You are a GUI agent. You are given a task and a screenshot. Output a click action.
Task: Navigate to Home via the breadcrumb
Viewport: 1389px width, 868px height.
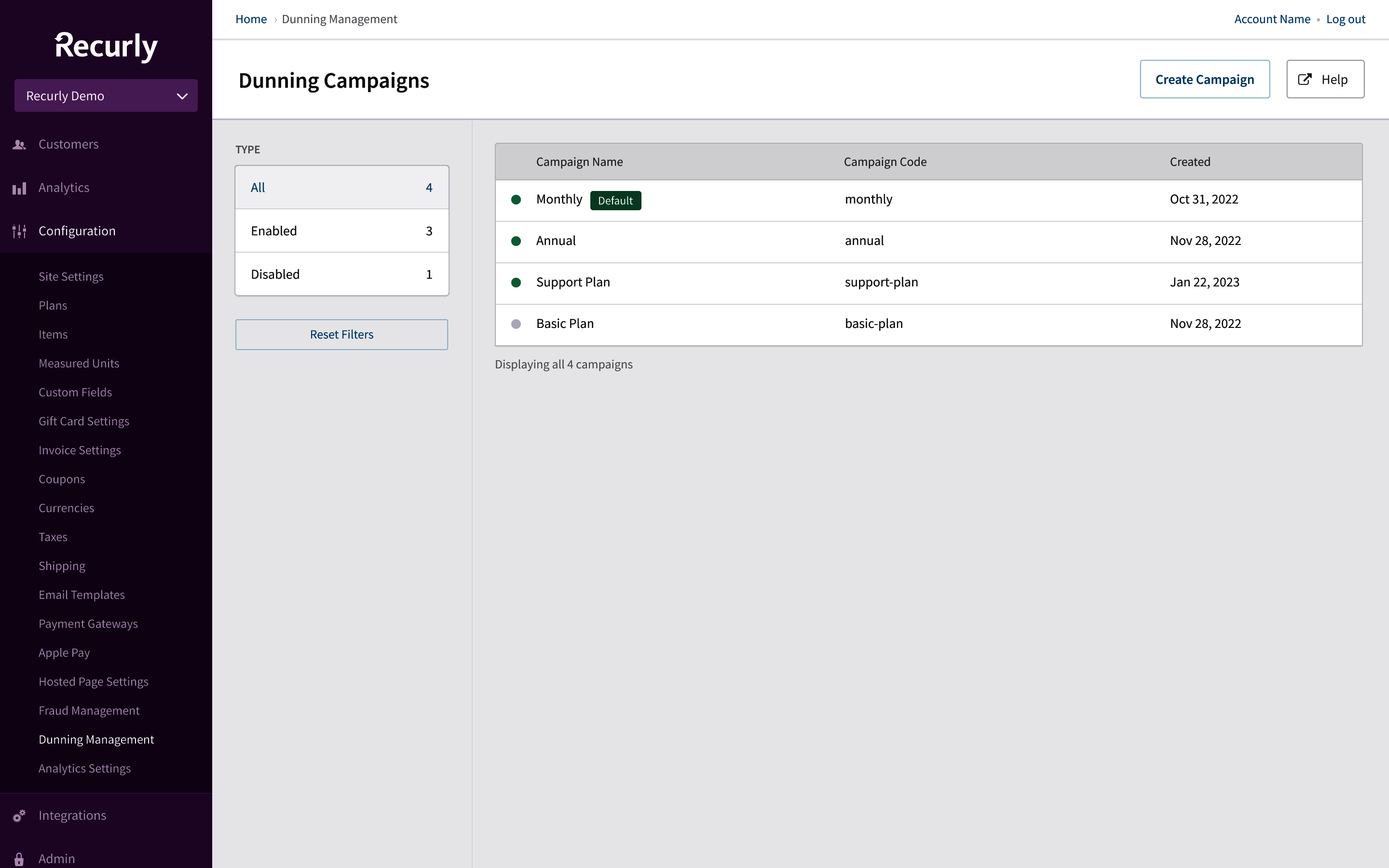[x=251, y=19]
